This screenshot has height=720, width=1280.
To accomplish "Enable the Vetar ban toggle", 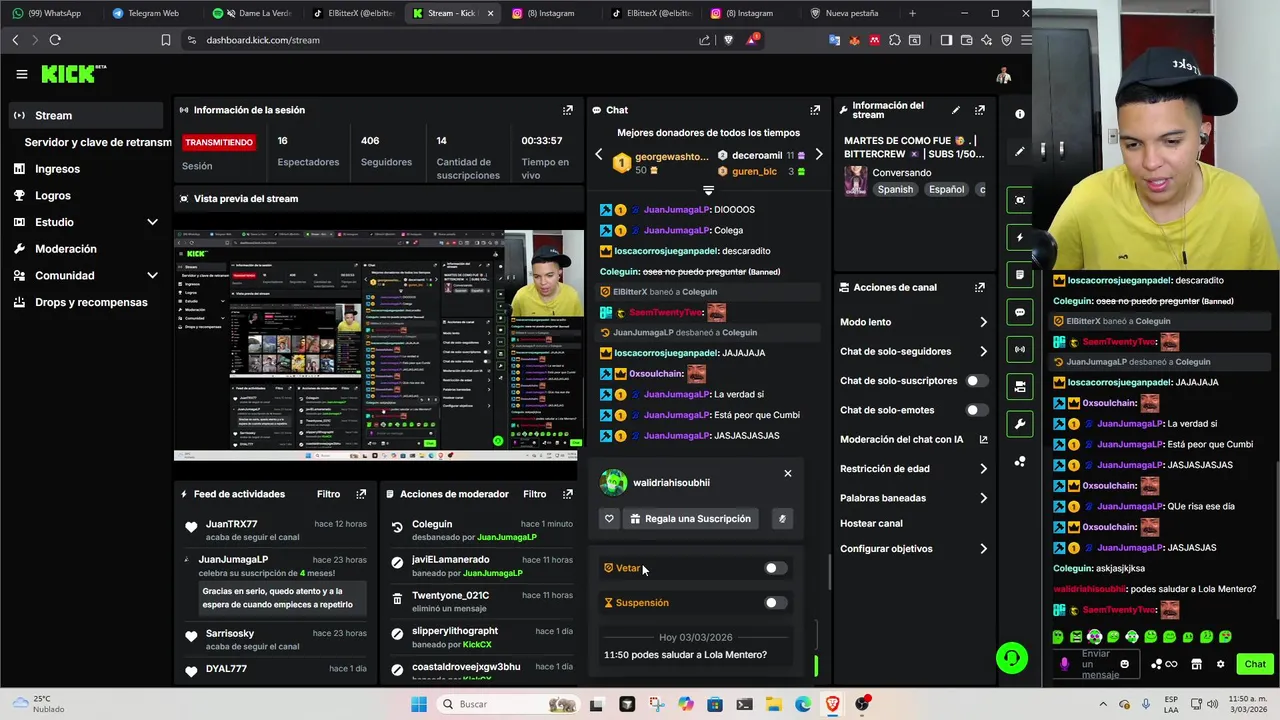I will (775, 568).
